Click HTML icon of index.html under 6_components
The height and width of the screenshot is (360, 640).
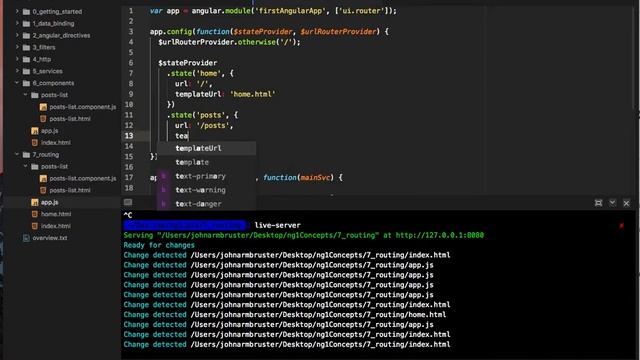(35, 142)
